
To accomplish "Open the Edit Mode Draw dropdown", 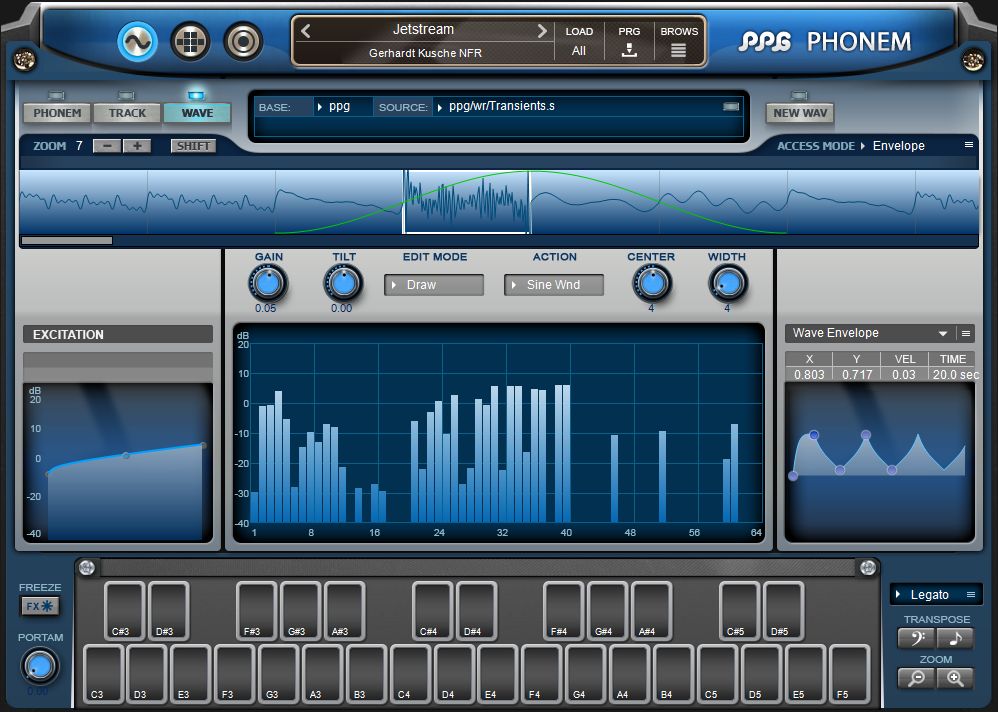I will [434, 285].
